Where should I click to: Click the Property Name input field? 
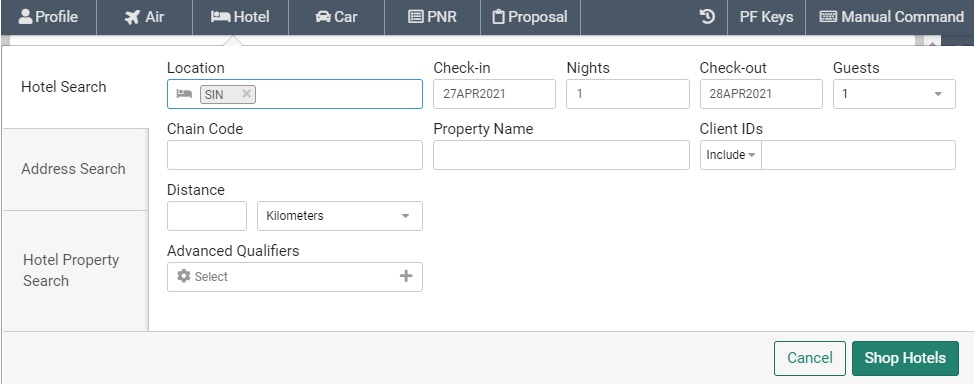tap(561, 155)
